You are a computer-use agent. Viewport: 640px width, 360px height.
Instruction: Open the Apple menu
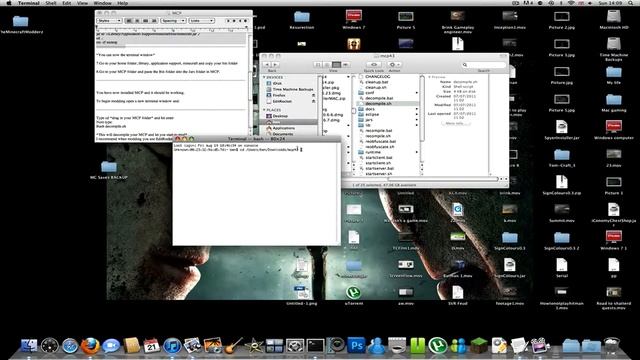click(9, 3)
